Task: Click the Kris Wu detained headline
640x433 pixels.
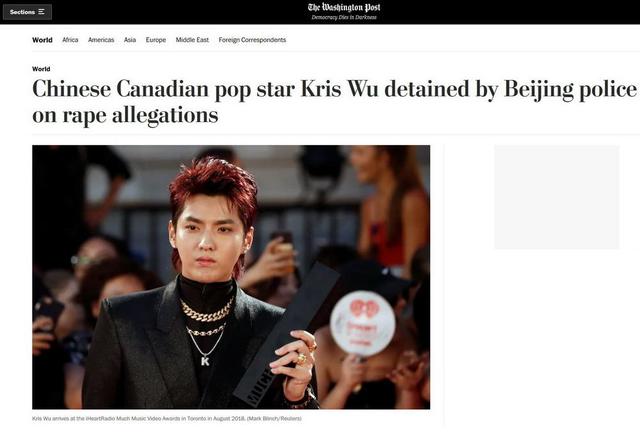Action: (x=334, y=102)
